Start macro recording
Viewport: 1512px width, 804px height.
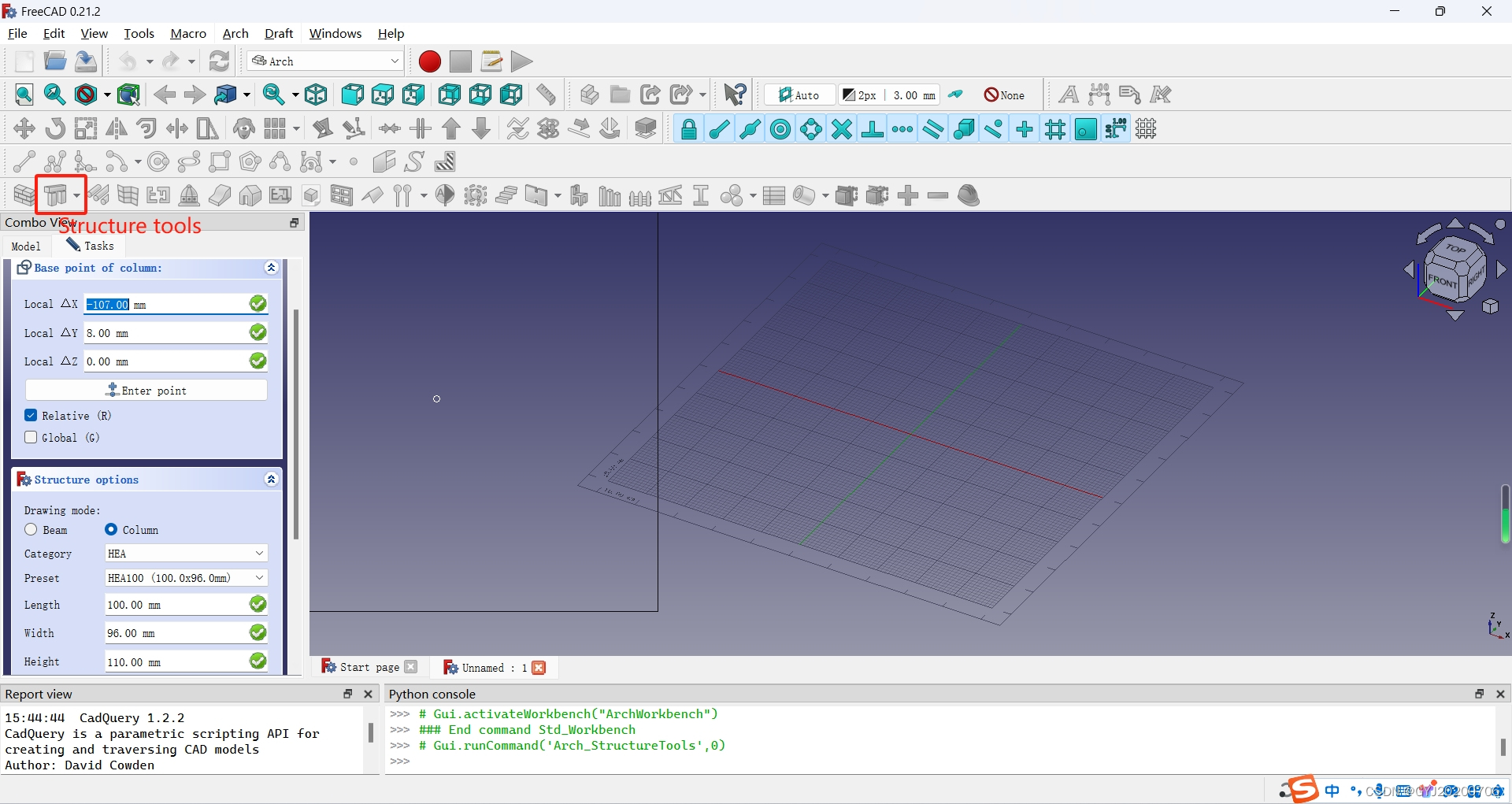tap(429, 61)
